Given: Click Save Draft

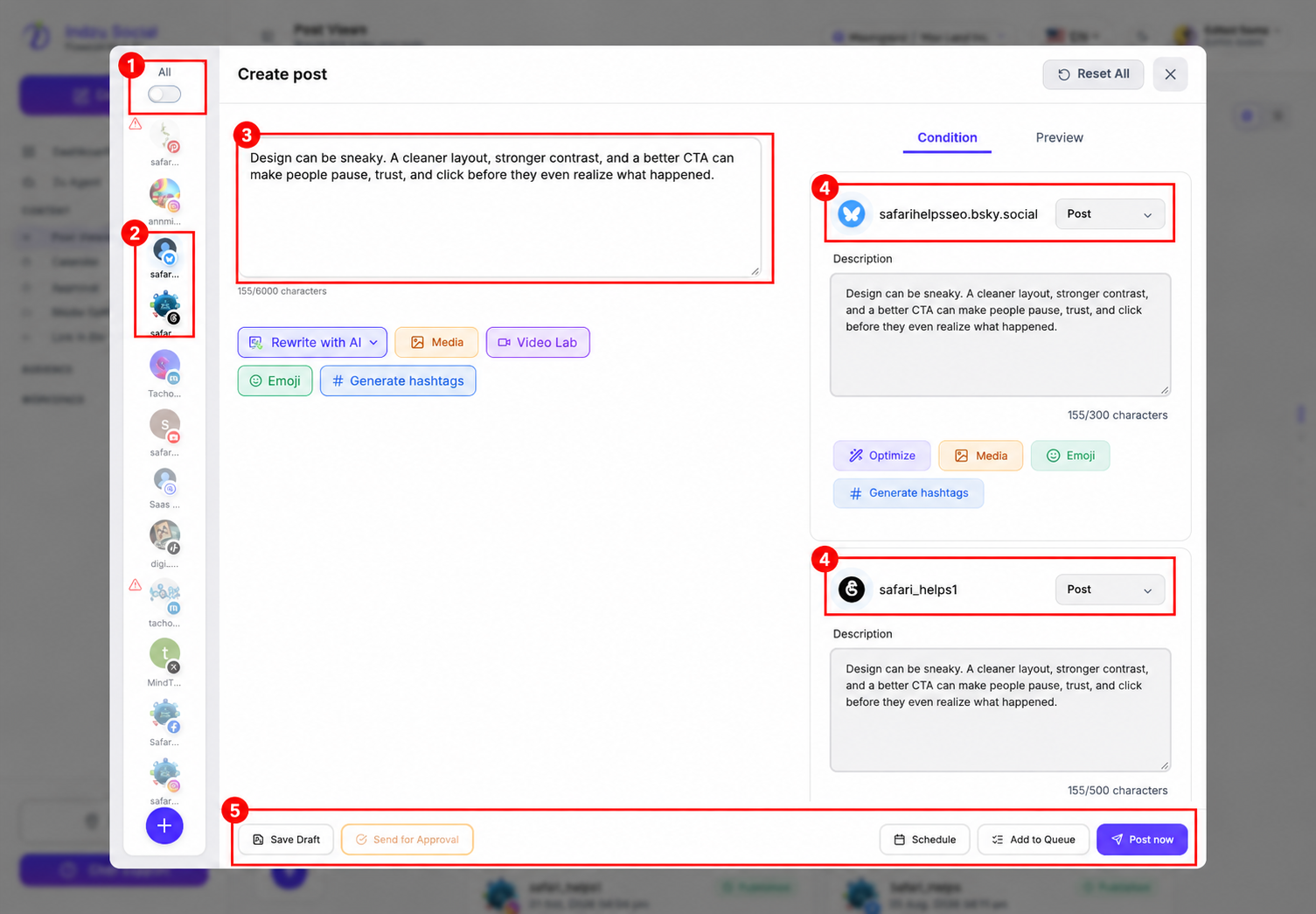Looking at the screenshot, I should pos(286,840).
